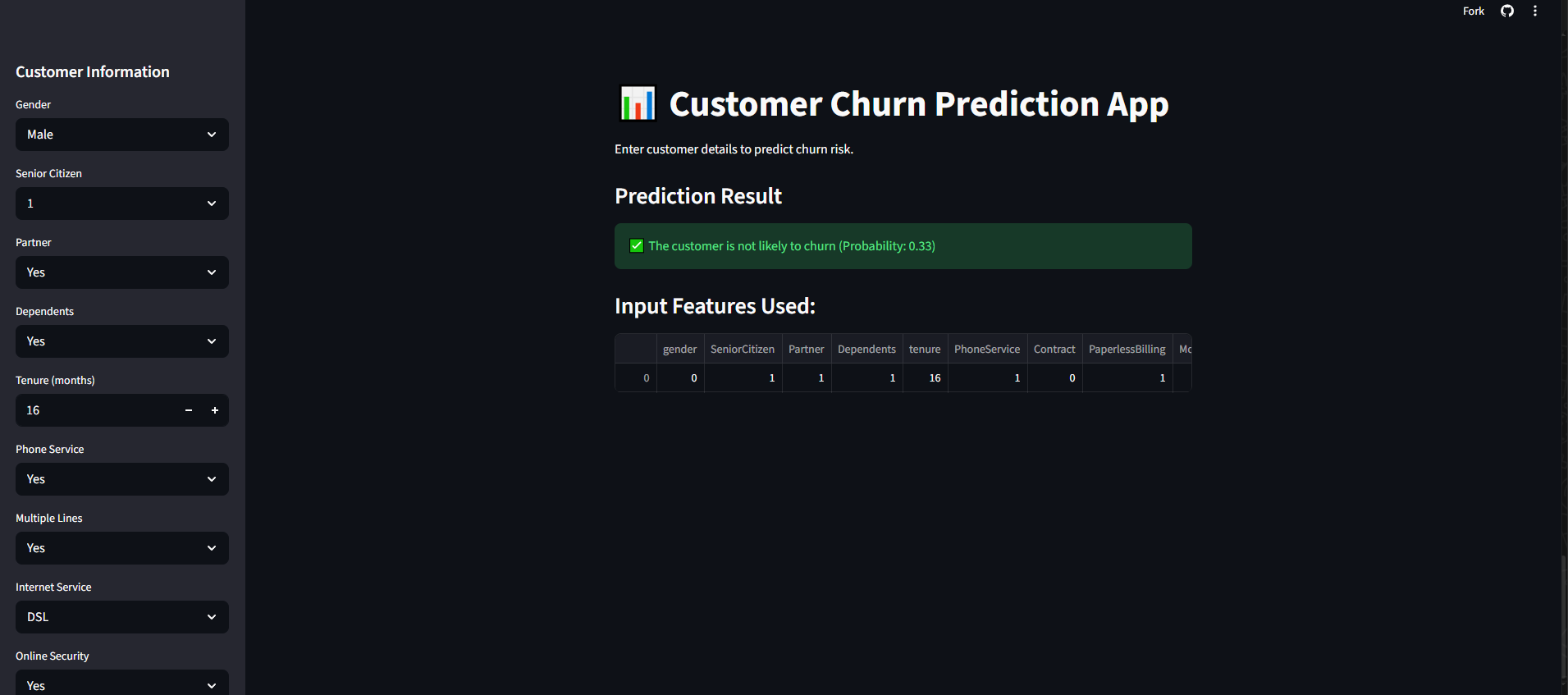1568x695 pixels.
Task: Click the green checkmark in result box
Action: click(x=637, y=246)
